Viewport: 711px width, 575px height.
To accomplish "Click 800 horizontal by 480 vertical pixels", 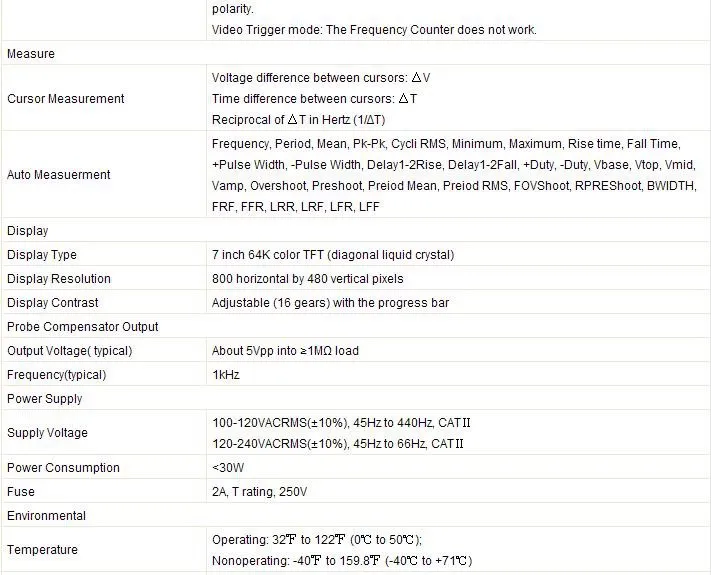I will pos(307,278).
